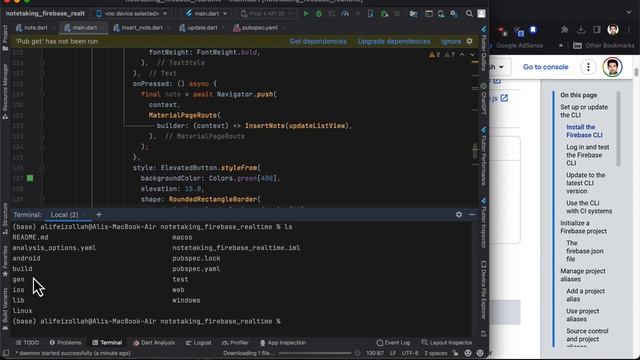Viewport: 640px width, 360px height.
Task: Toggle read-only lock icon in status bar
Action: click(456, 353)
